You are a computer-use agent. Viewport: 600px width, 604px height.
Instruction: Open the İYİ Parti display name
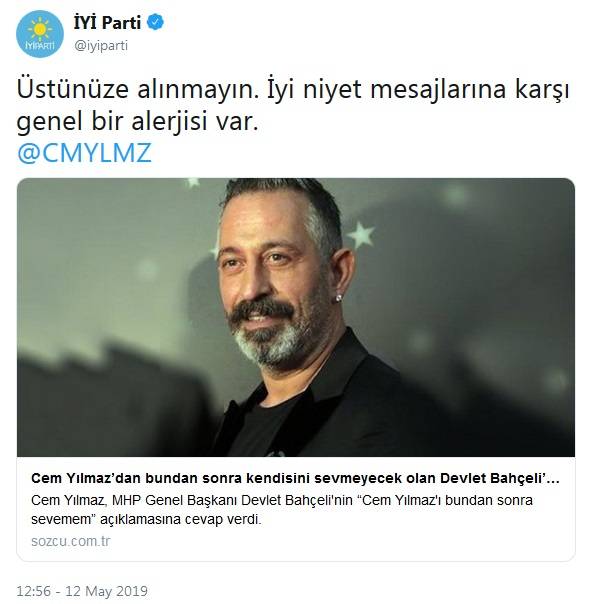point(107,22)
